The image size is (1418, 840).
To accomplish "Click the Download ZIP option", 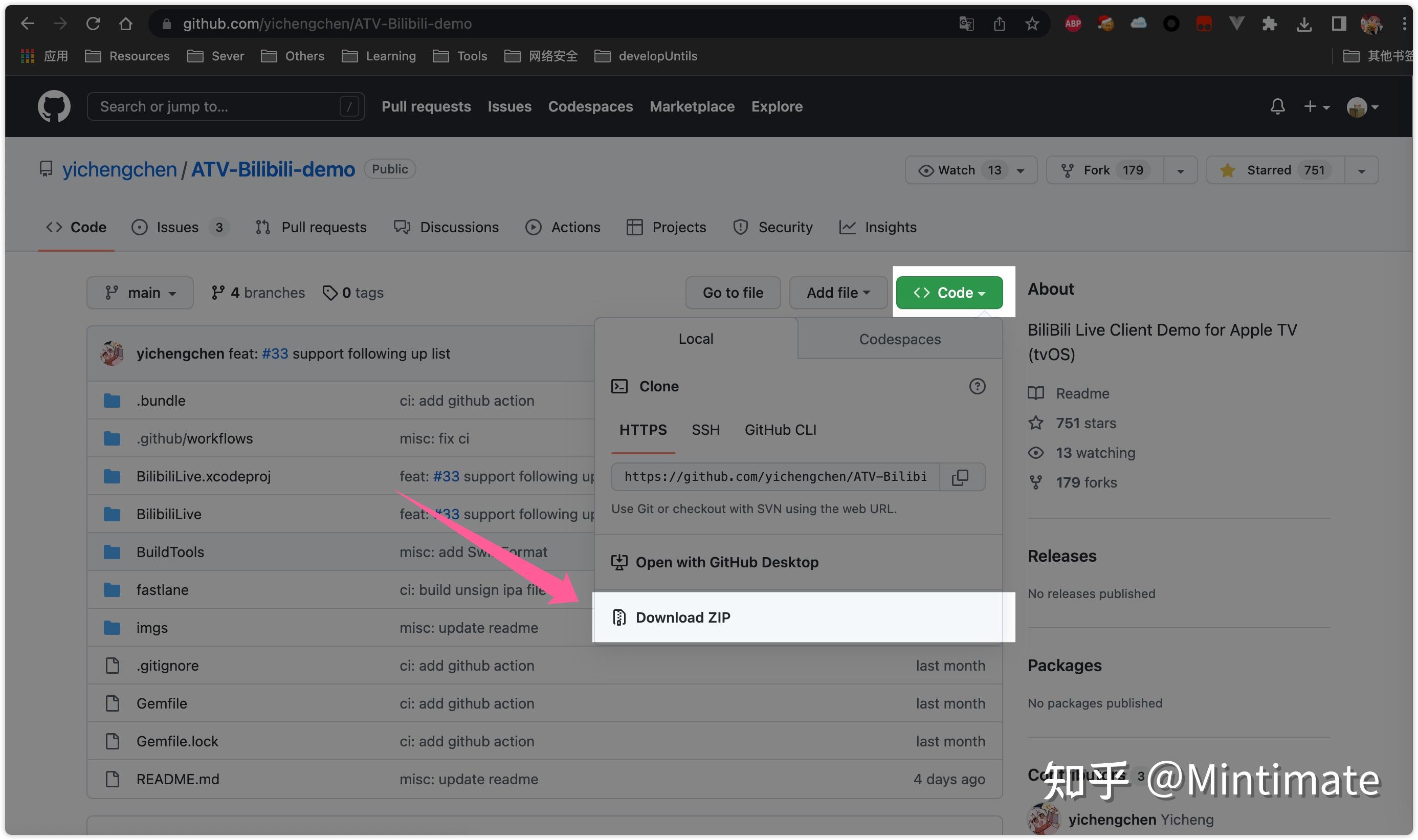I will pos(682,617).
